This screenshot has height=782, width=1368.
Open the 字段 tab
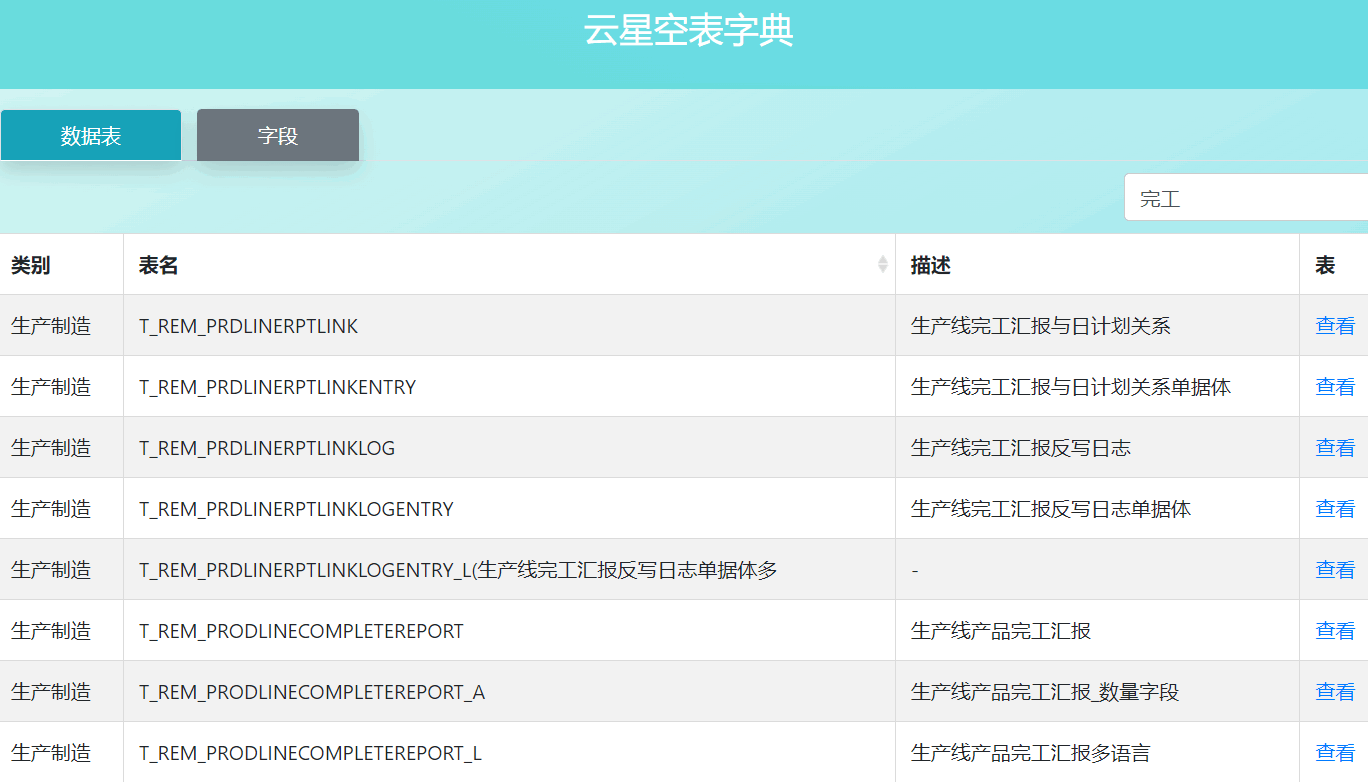(278, 136)
